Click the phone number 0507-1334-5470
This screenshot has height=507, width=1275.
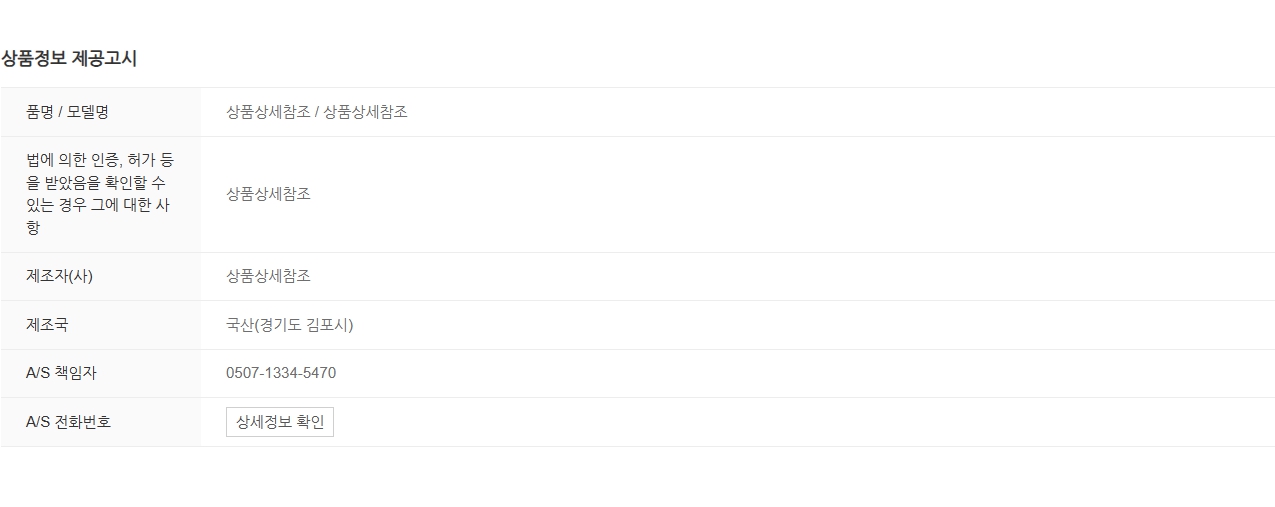point(281,373)
